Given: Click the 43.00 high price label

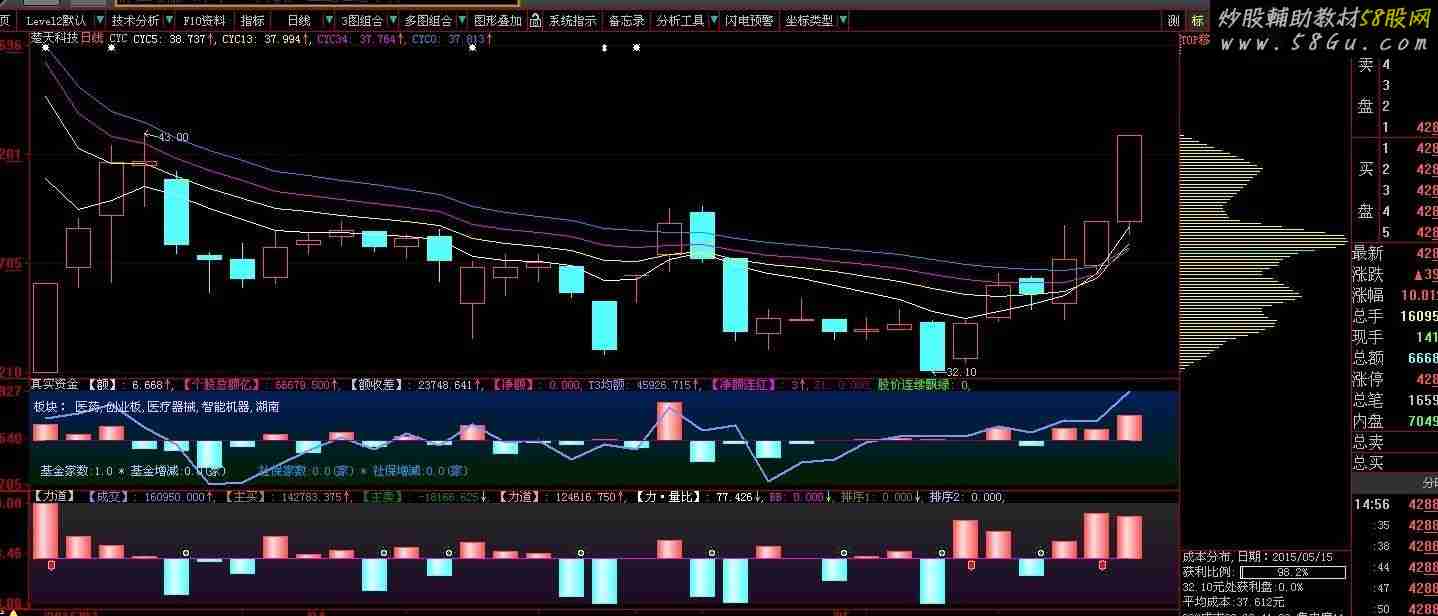Looking at the screenshot, I should point(172,137).
